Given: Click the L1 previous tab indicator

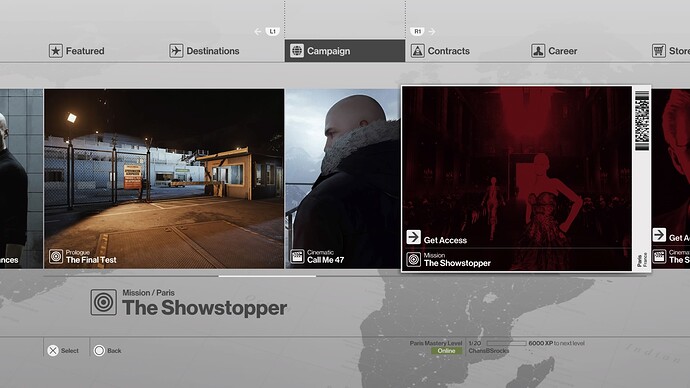Looking at the screenshot, I should [x=273, y=31].
